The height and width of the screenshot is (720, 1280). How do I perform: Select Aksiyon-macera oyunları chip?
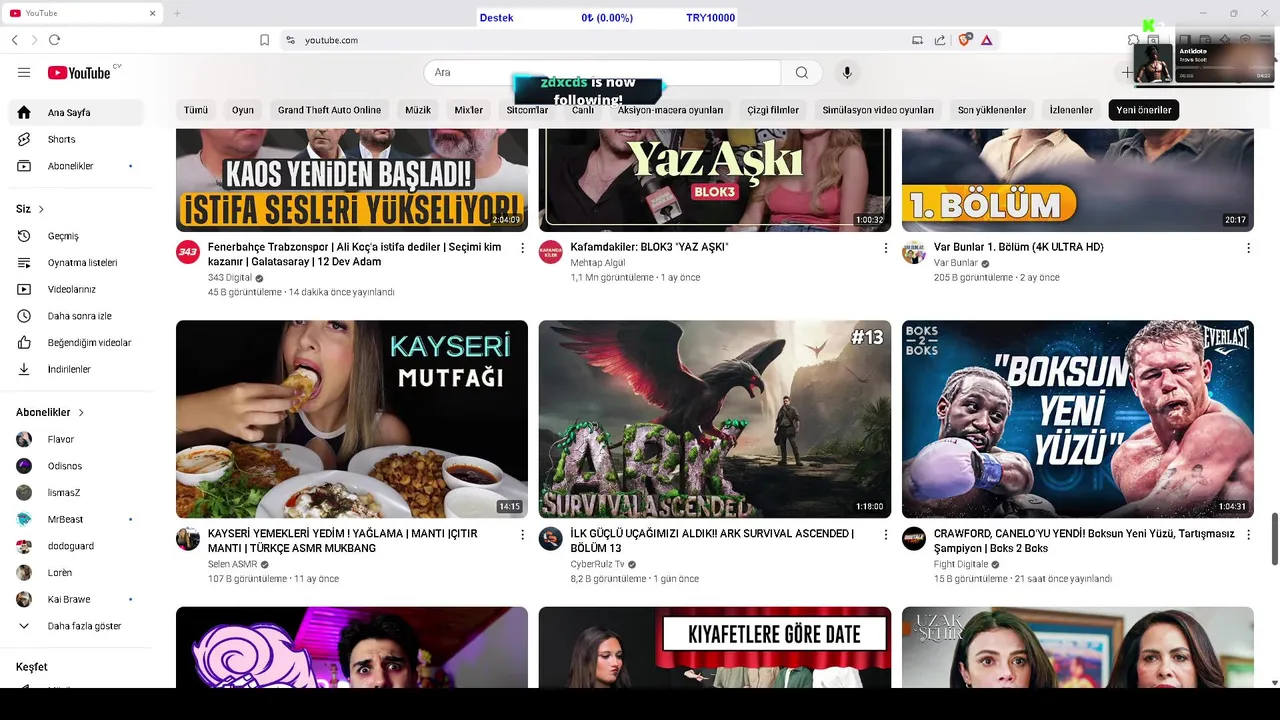coord(670,110)
